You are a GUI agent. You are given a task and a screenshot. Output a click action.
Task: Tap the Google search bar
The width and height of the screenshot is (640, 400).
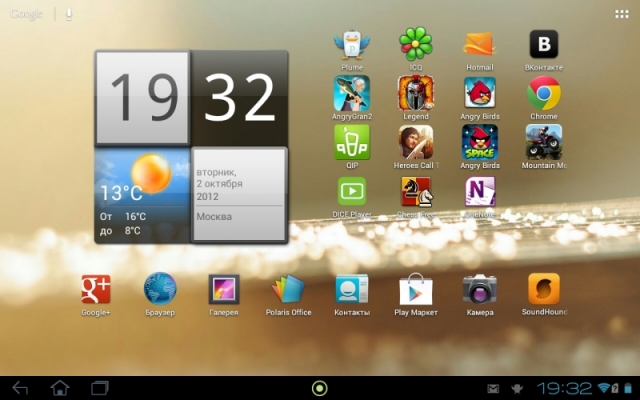tap(27, 14)
